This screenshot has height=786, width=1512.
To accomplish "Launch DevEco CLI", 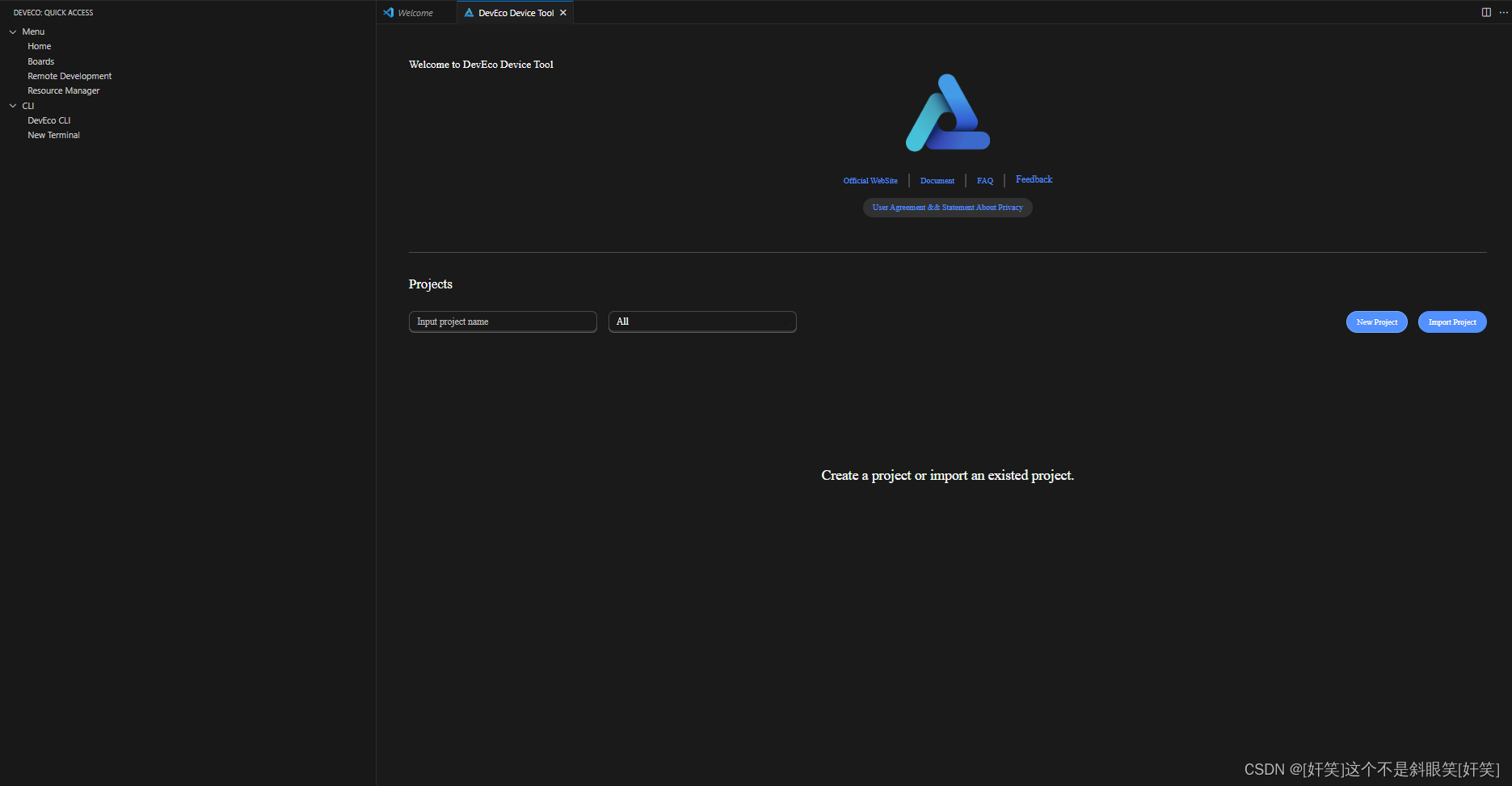I will tap(49, 120).
